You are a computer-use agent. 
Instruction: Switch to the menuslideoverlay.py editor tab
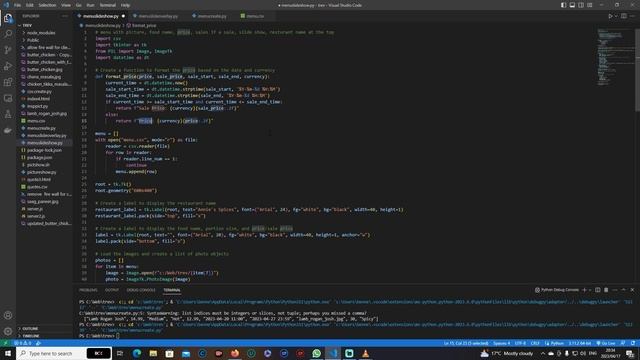(x=158, y=16)
